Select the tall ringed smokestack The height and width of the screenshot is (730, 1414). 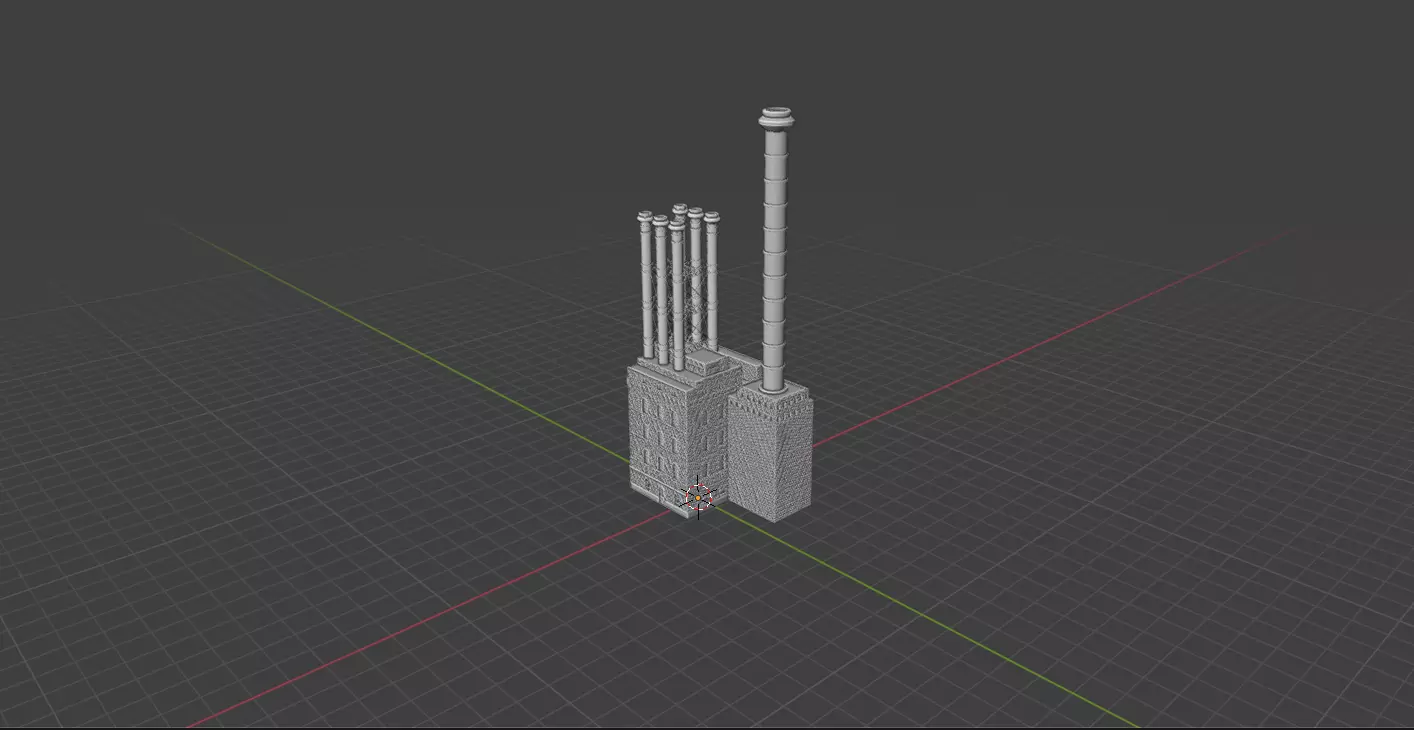[776, 250]
